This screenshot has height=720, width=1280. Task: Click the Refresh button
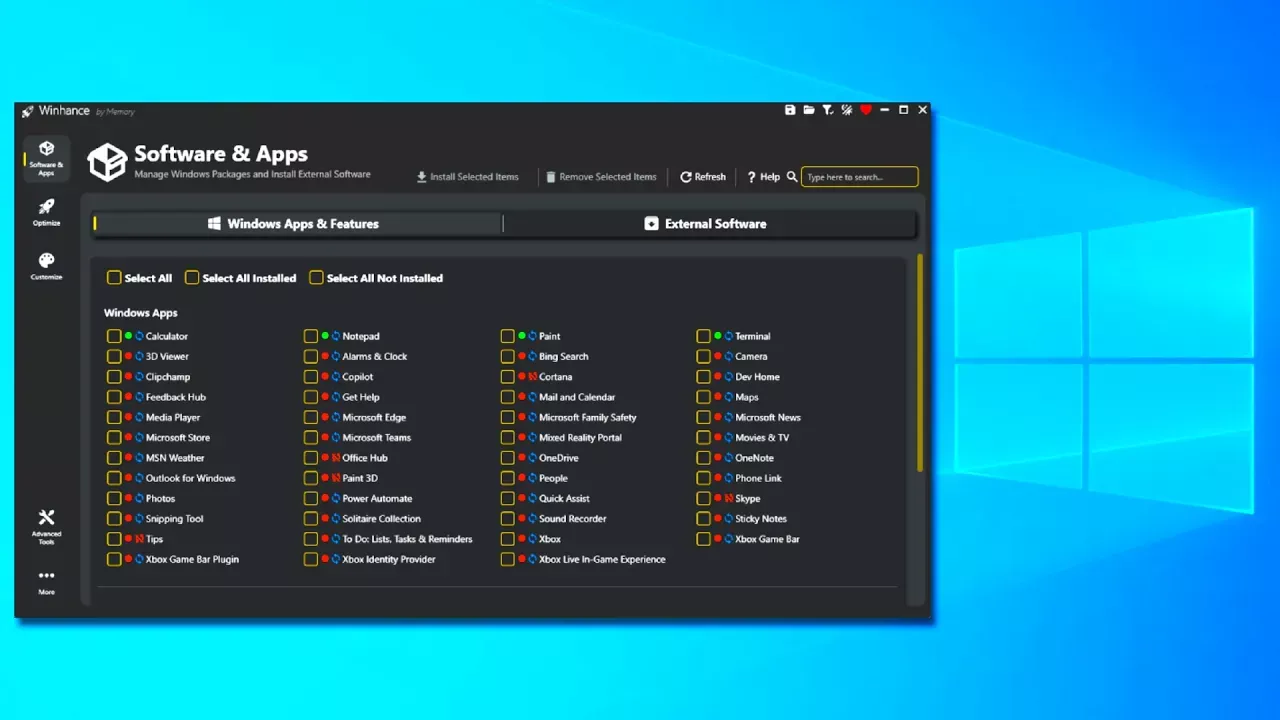(x=703, y=177)
